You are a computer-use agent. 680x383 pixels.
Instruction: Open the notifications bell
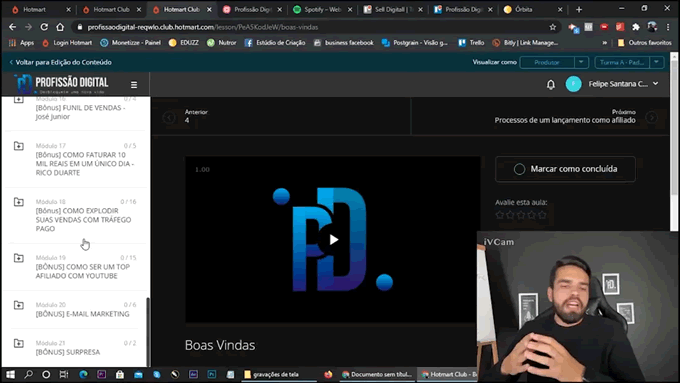(x=551, y=84)
